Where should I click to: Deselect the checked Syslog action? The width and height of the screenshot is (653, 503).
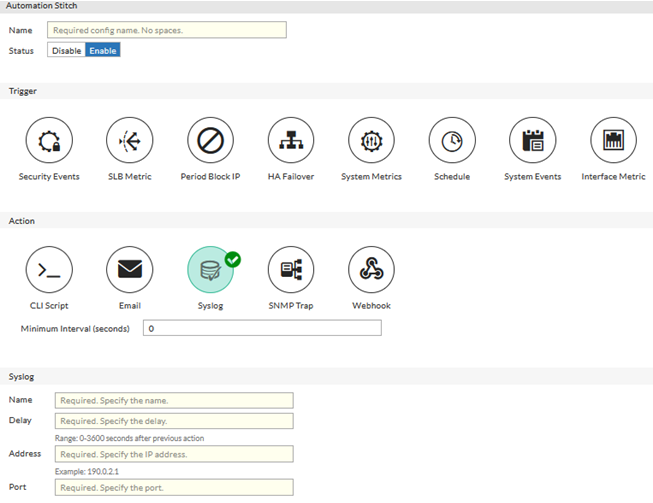click(x=210, y=269)
